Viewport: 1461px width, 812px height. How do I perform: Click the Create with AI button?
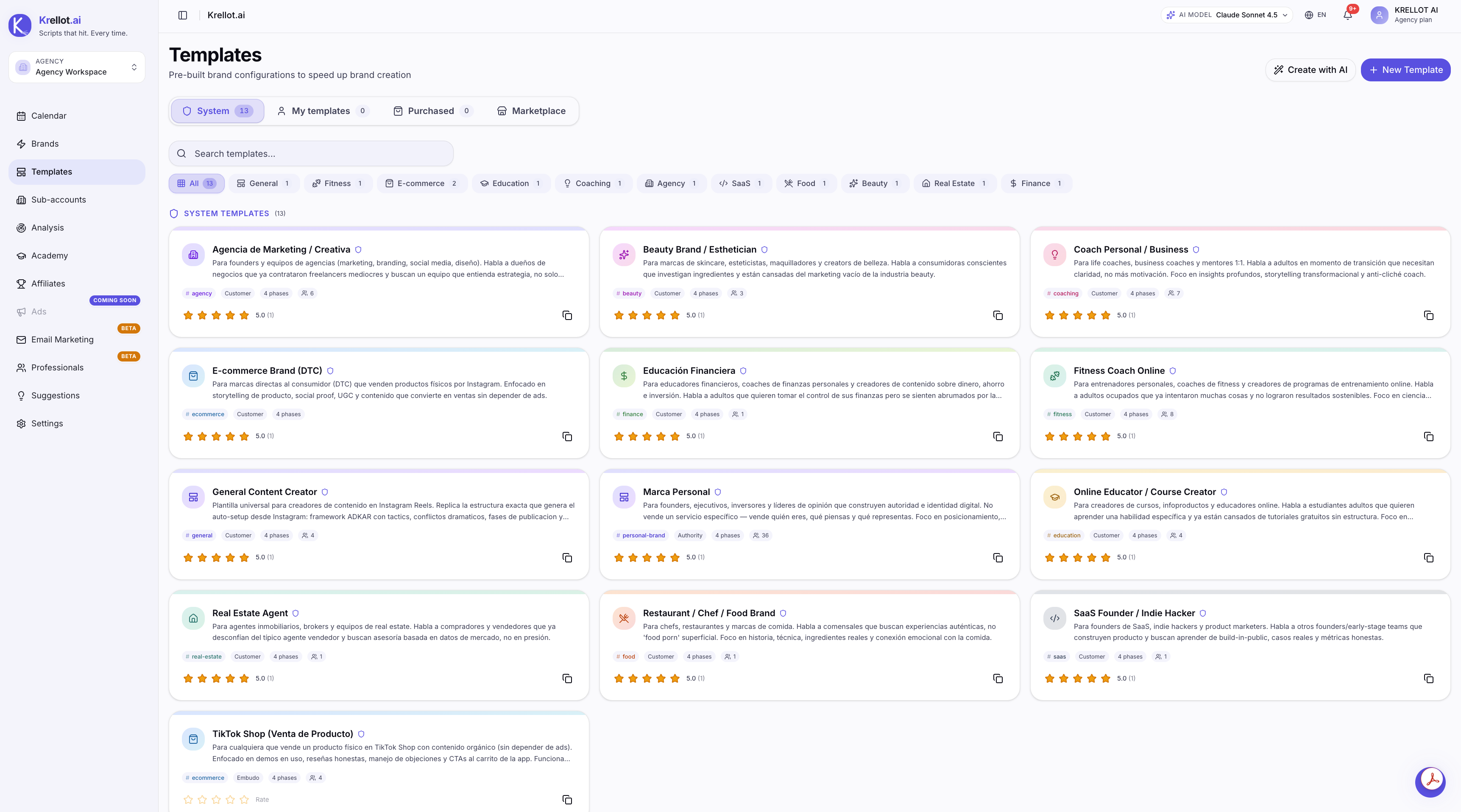1311,70
